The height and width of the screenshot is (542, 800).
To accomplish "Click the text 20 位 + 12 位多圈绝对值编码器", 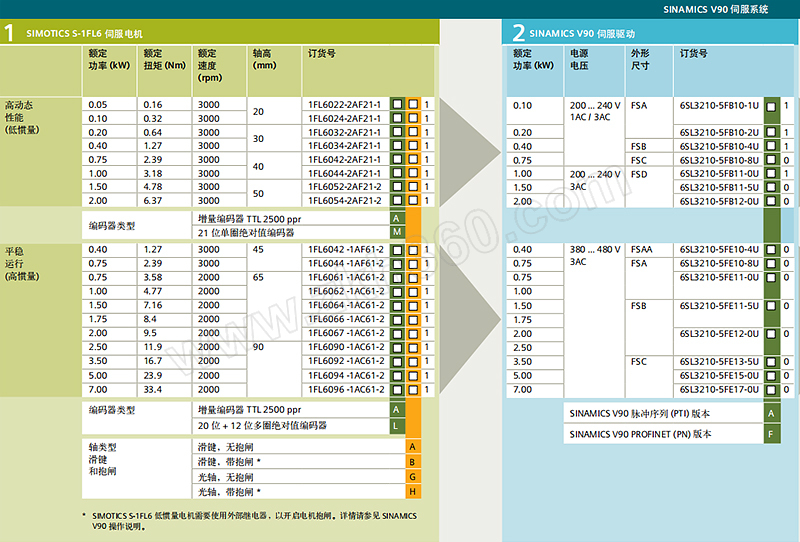I will click(x=262, y=426).
